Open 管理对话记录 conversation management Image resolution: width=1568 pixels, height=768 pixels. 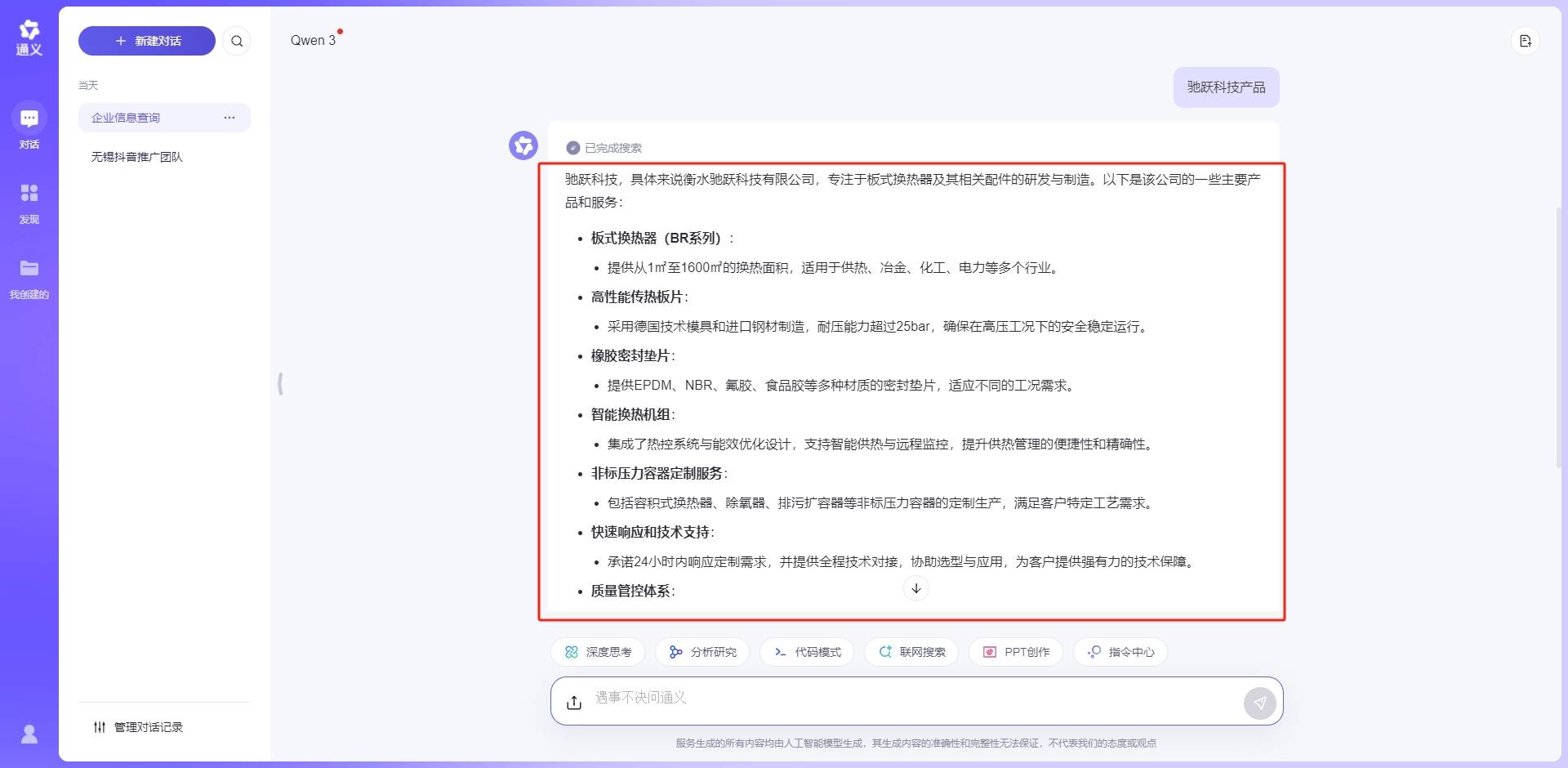pyautogui.click(x=137, y=726)
